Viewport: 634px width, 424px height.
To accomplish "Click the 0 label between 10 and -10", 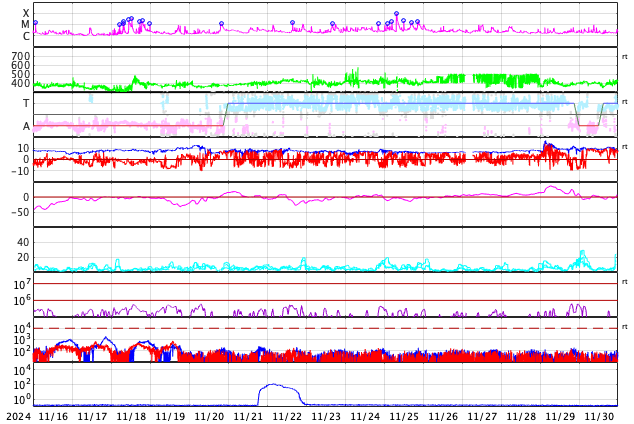I will (x=26, y=160).
